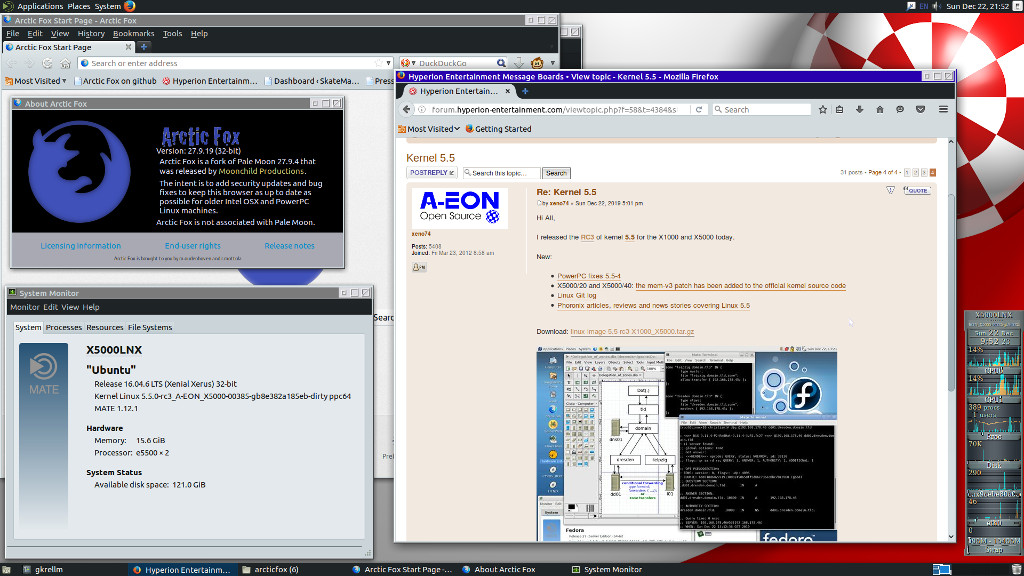Click the Pocket icon in Firefox
The image size is (1024, 576).
pyautogui.click(x=920, y=110)
